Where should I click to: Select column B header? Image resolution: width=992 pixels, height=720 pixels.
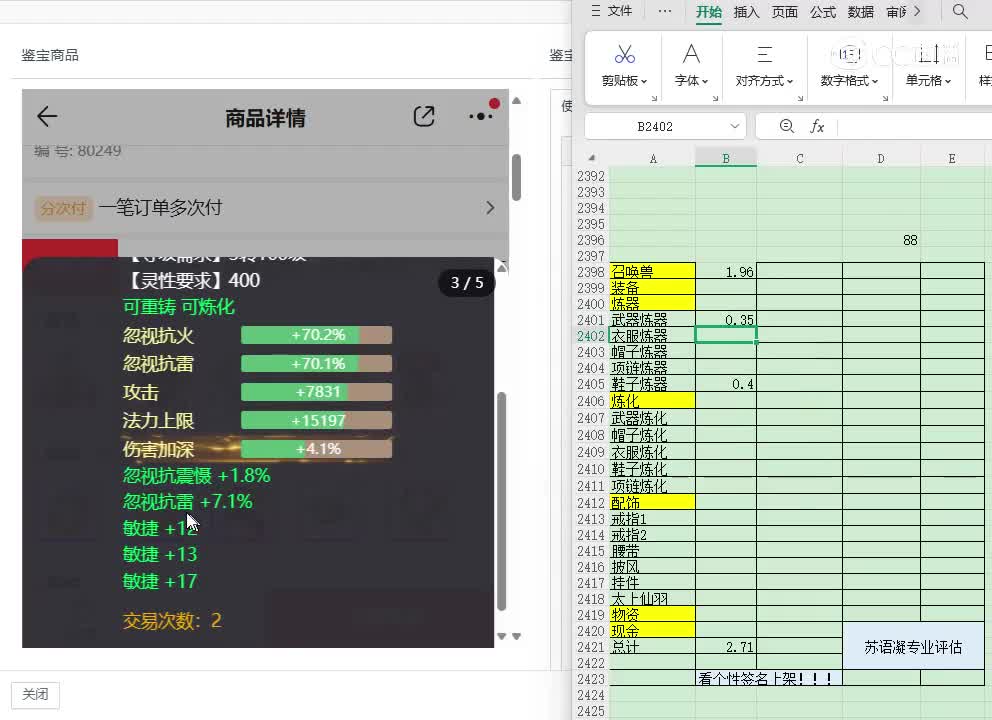pyautogui.click(x=726, y=159)
